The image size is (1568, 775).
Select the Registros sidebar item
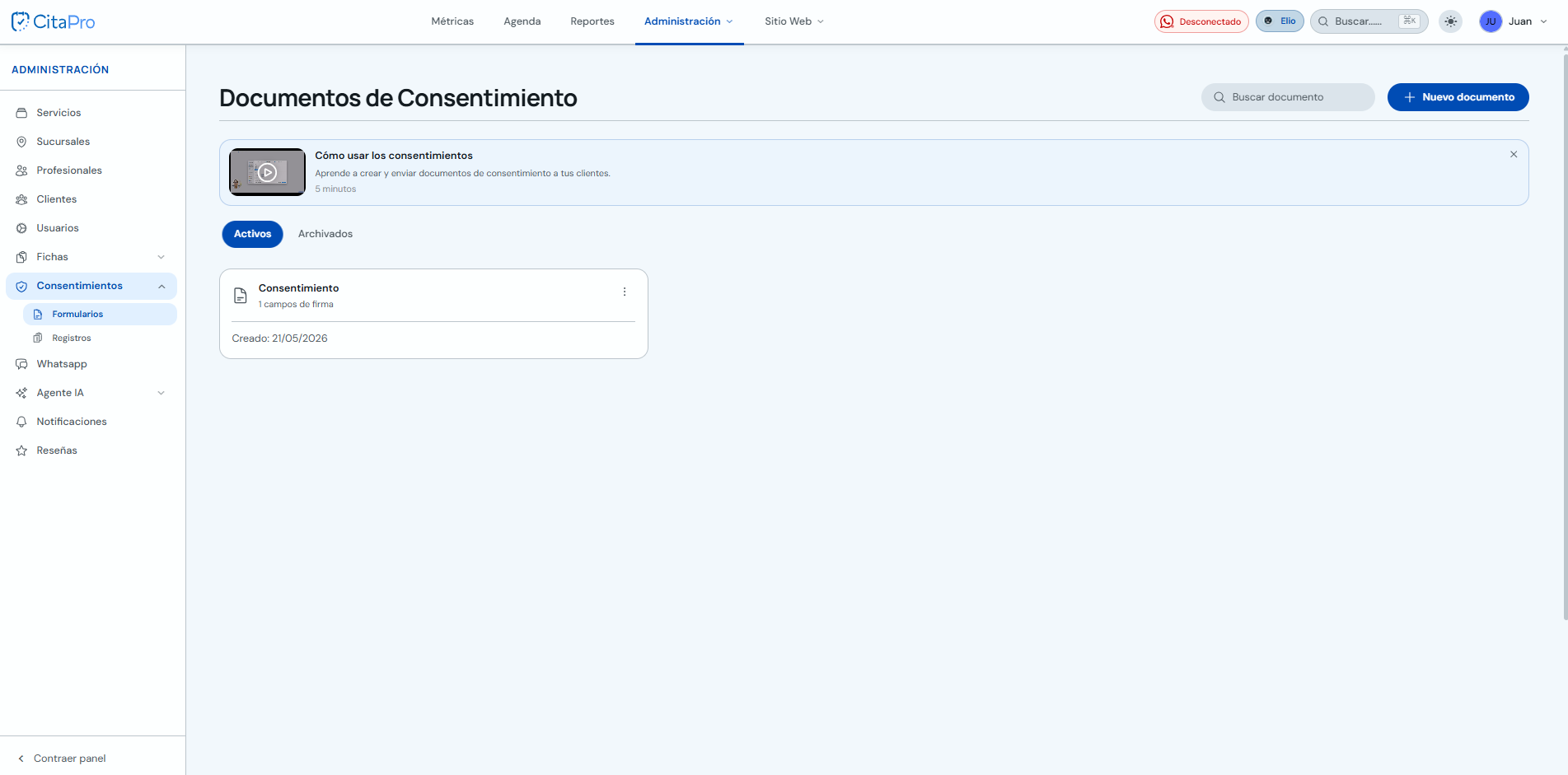tap(100, 338)
